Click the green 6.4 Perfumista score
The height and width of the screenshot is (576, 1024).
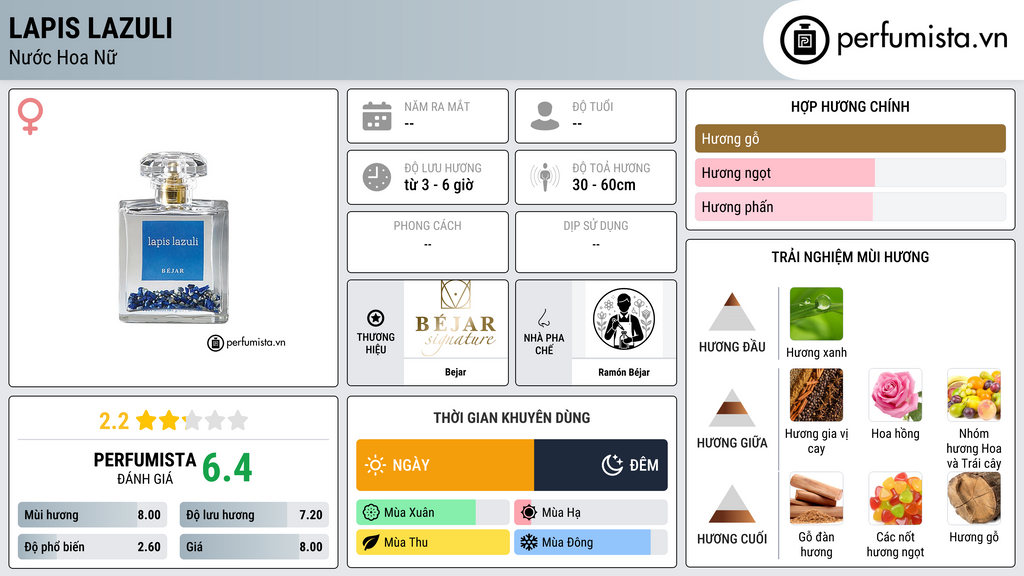coord(227,468)
